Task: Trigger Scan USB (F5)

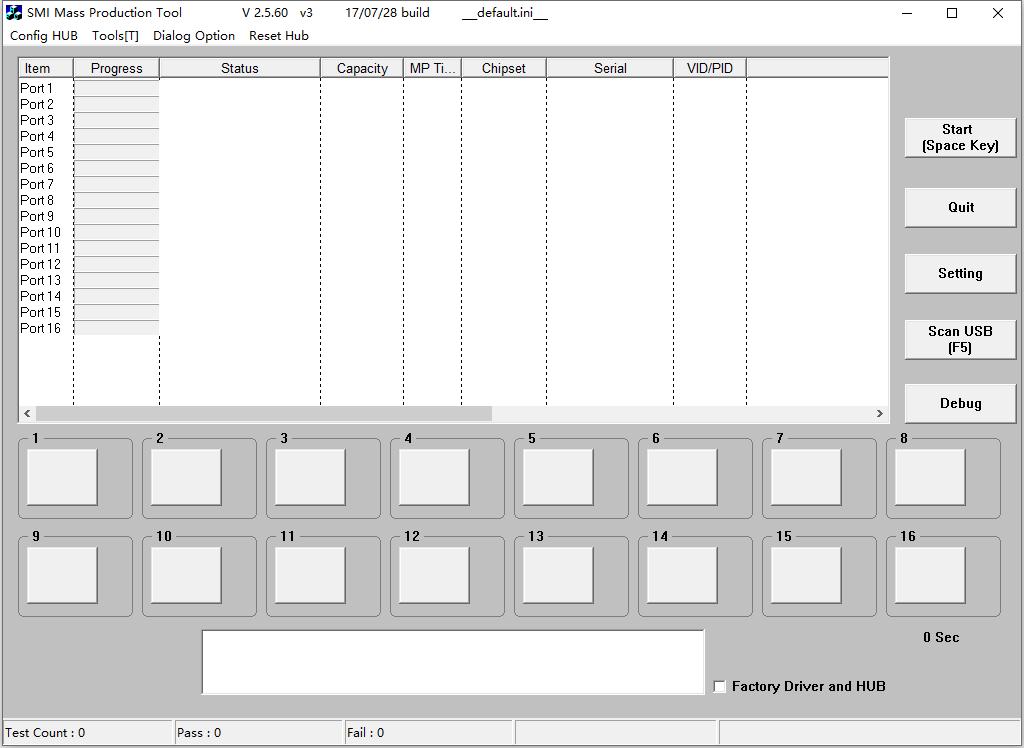Action: click(959, 339)
